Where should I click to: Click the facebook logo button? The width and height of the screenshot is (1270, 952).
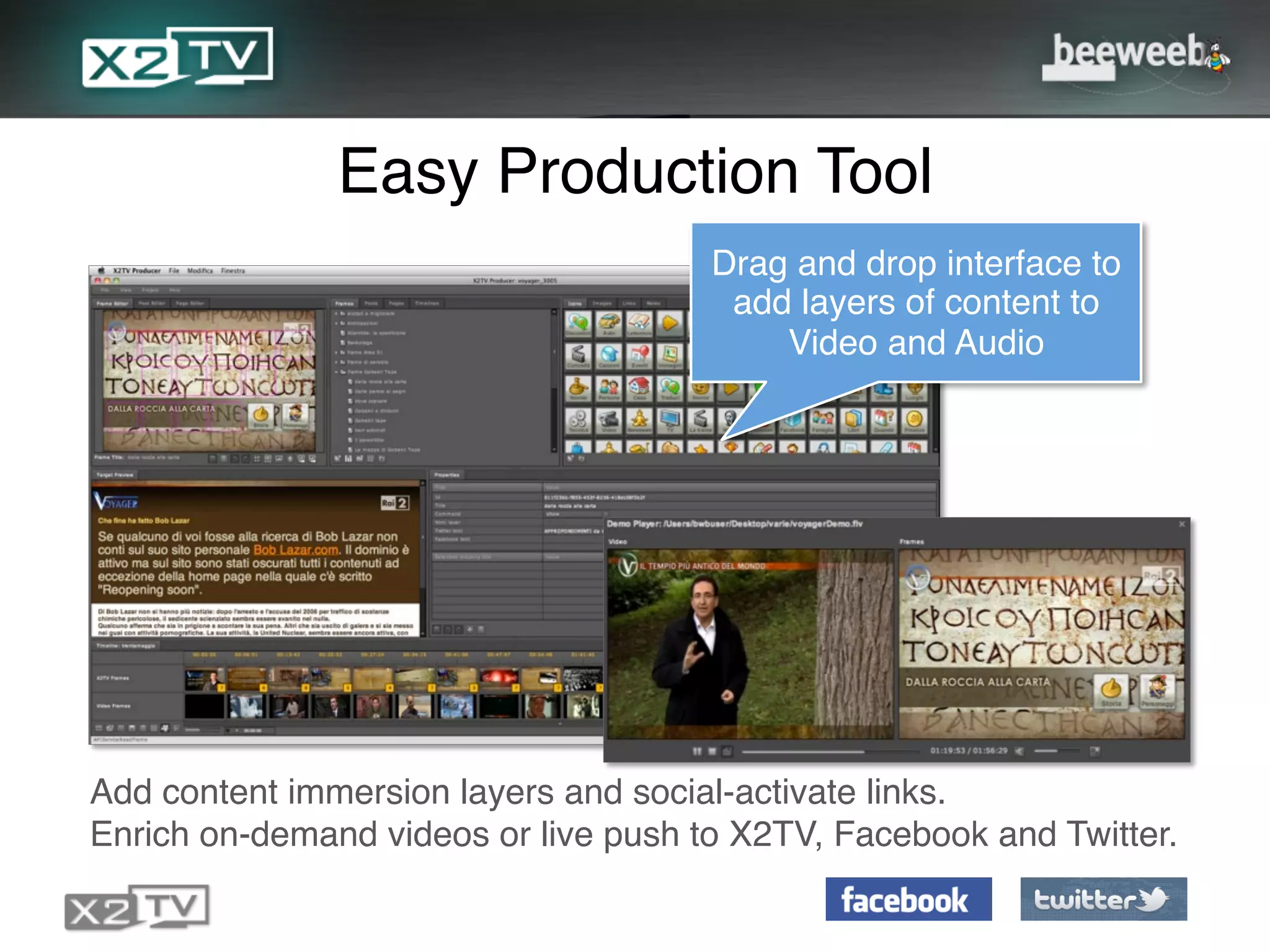pos(908,899)
